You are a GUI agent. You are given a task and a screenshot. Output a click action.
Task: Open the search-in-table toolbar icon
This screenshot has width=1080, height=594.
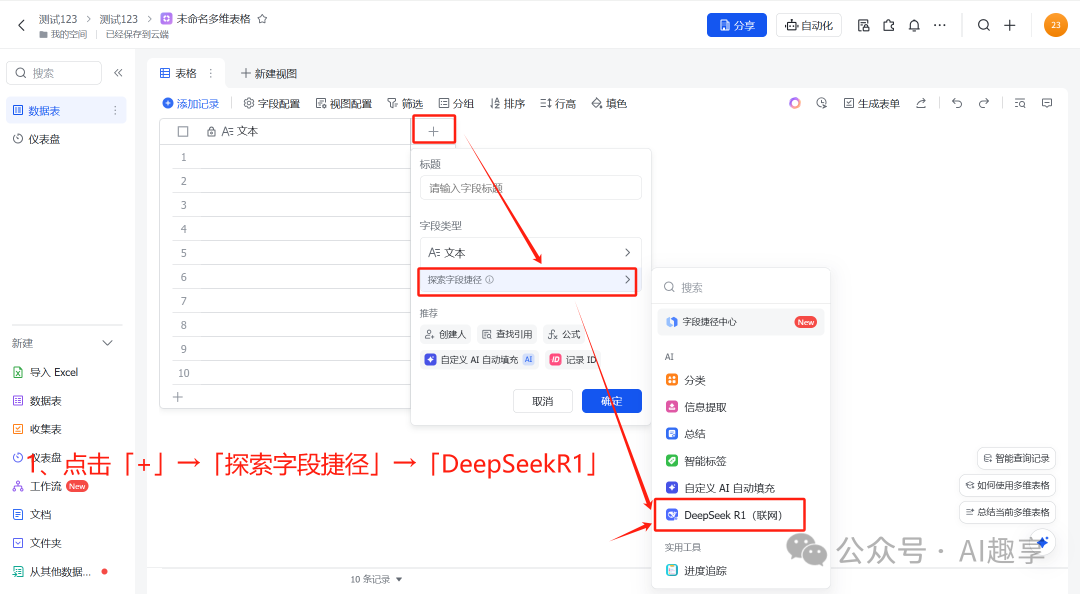[x=1020, y=103]
